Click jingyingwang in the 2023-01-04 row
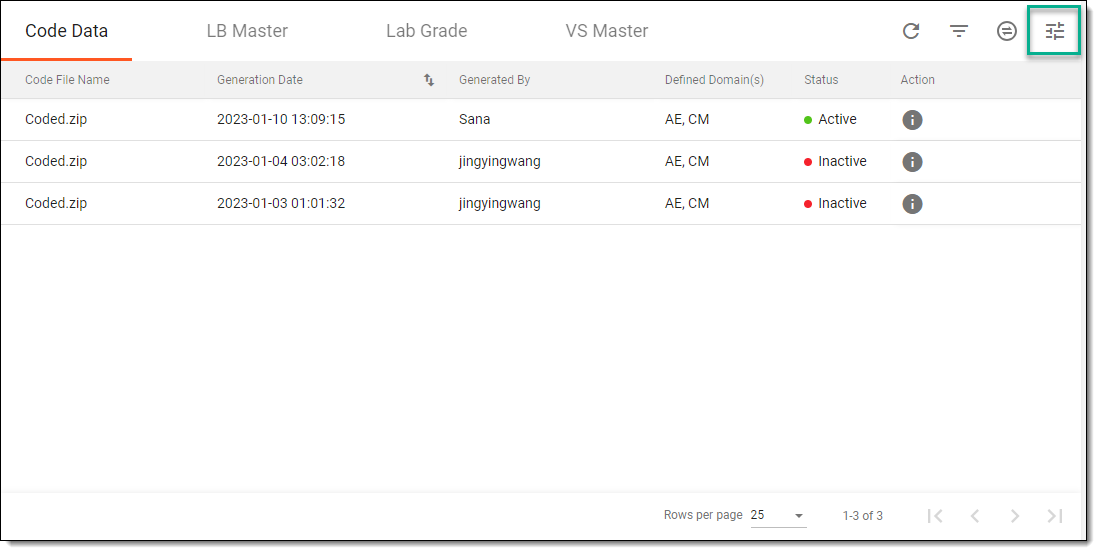The width and height of the screenshot is (1099, 553). coord(500,162)
